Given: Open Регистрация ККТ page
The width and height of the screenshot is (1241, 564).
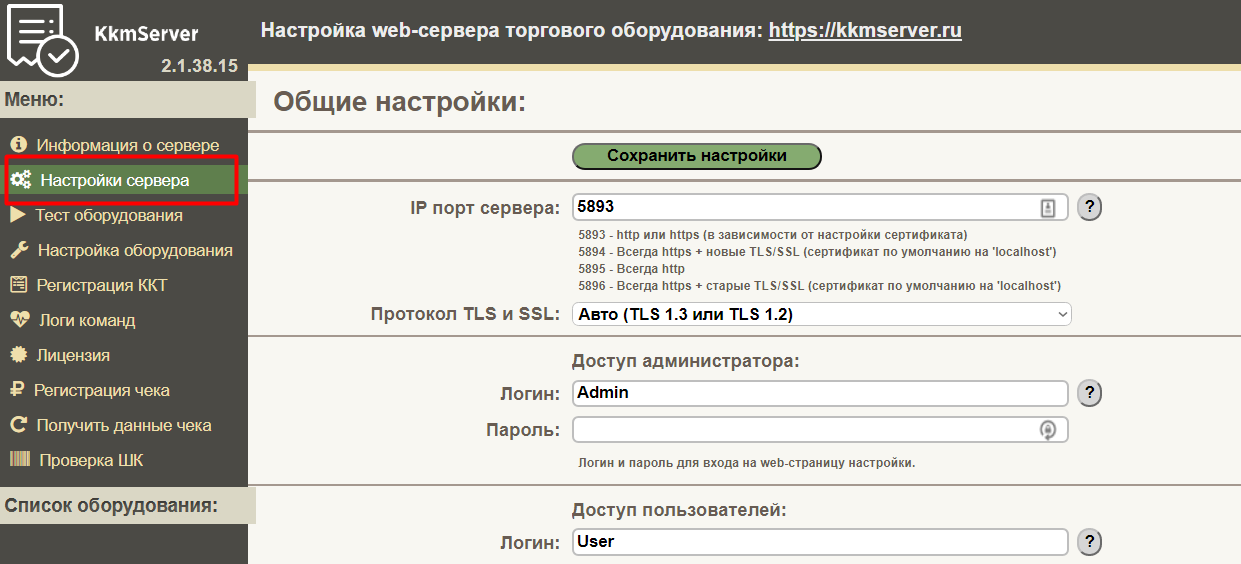Looking at the screenshot, I should (x=102, y=285).
